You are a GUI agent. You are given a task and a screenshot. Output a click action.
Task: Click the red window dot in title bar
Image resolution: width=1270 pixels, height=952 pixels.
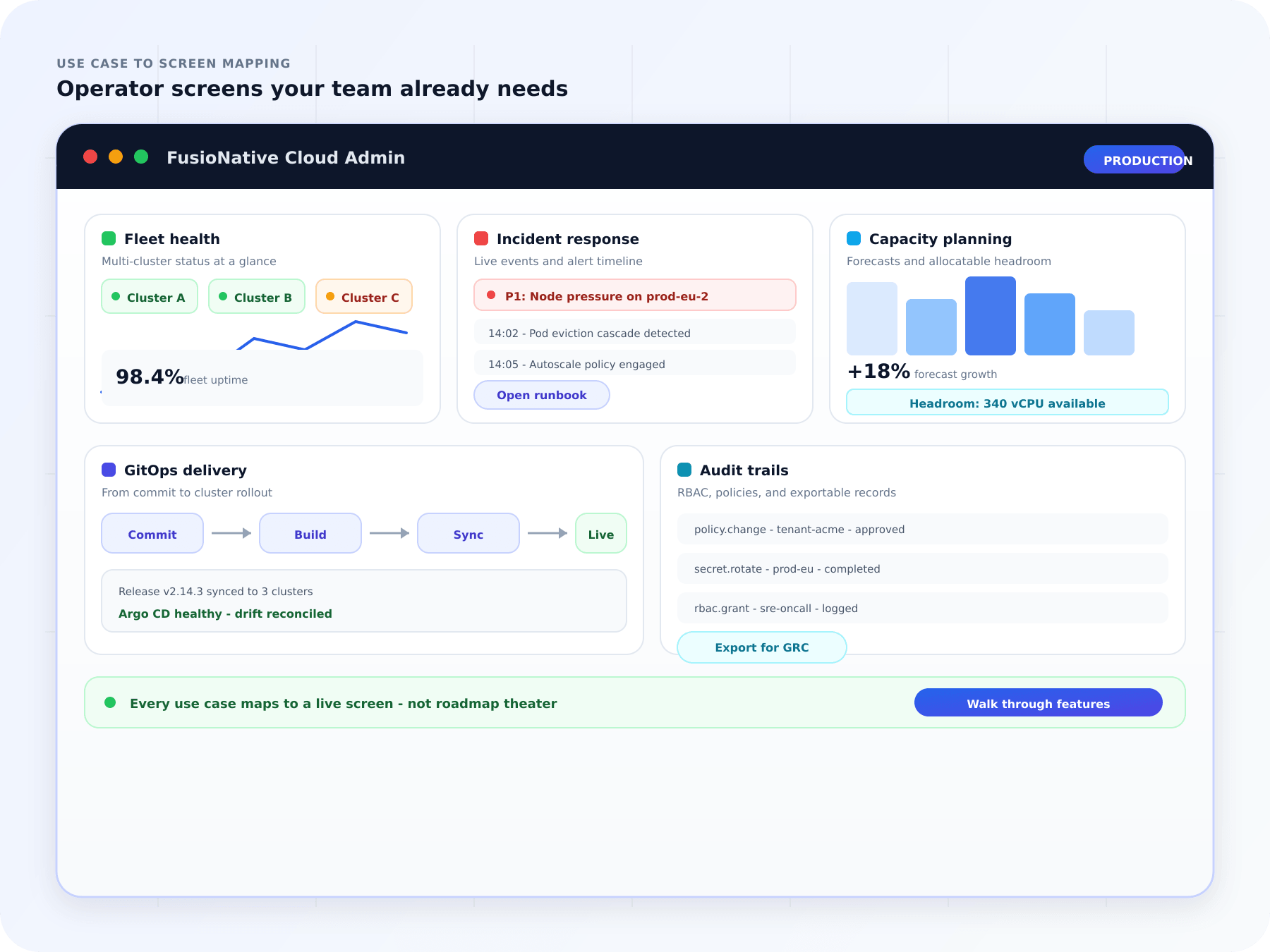(x=90, y=157)
